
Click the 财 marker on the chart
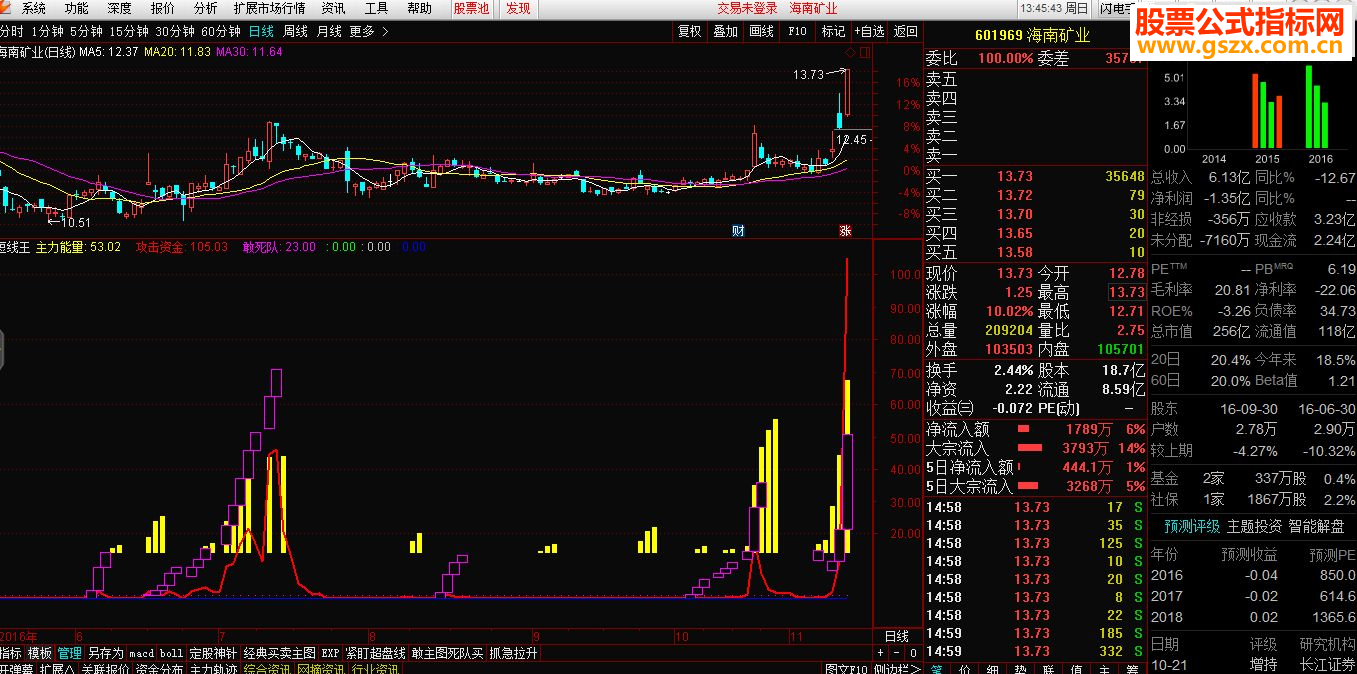point(738,231)
